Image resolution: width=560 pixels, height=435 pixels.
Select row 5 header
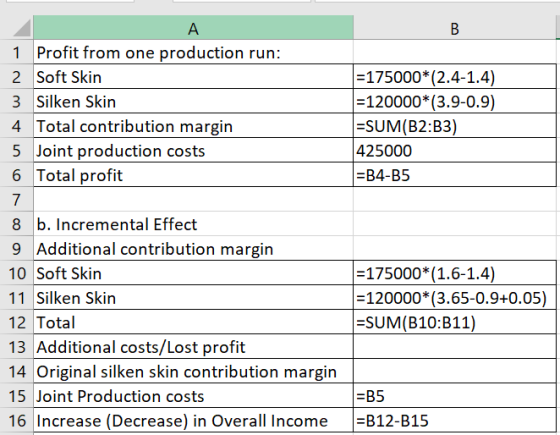tap(16, 150)
